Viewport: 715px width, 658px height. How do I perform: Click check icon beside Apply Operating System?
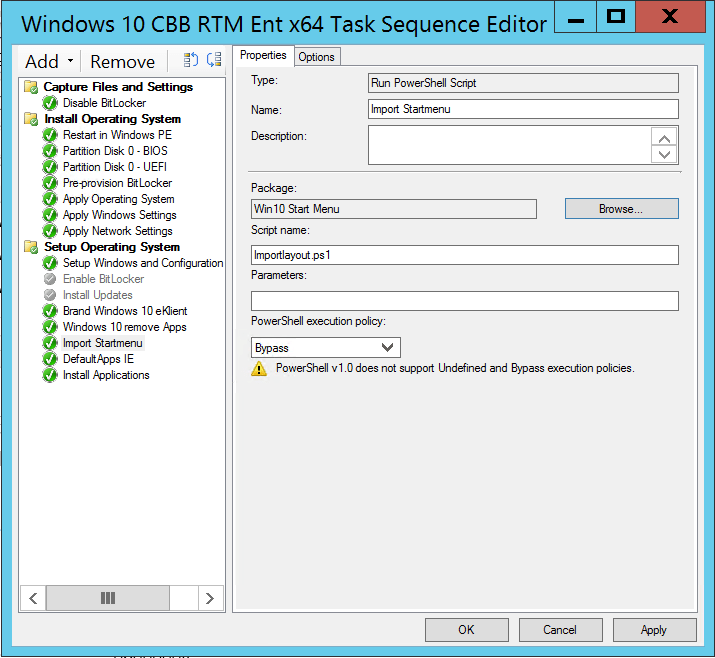[x=50, y=199]
